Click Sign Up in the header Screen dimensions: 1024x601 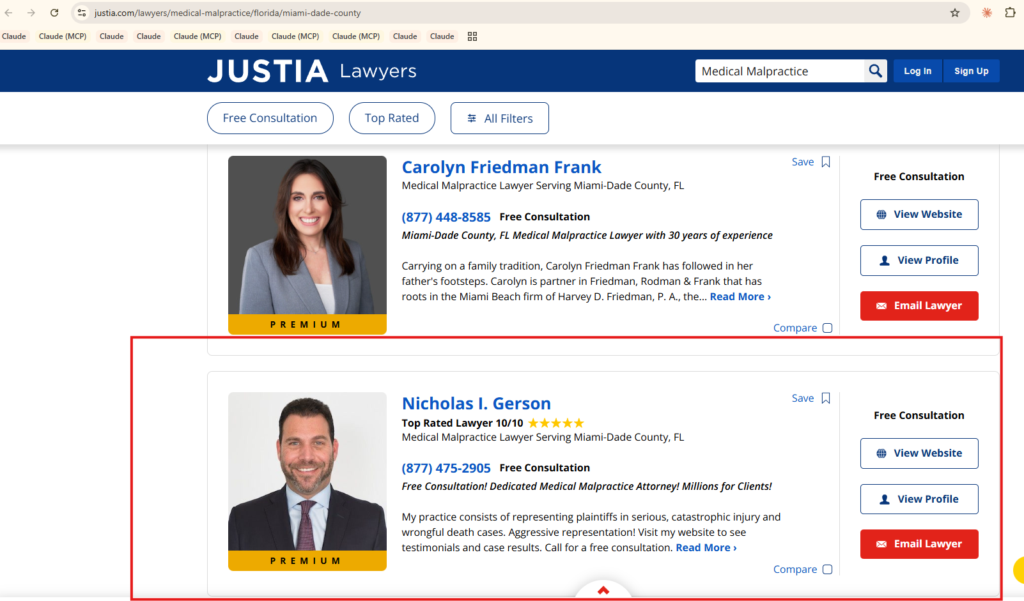[970, 71]
